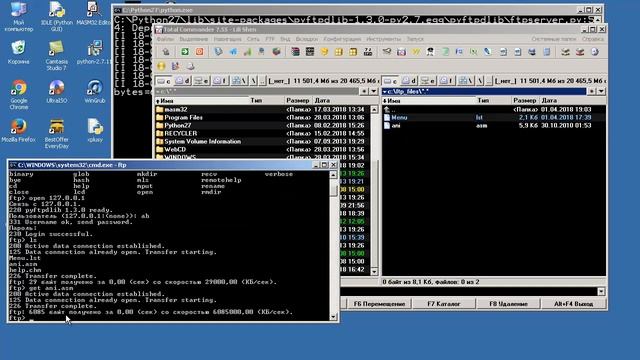Viewport: 640px width, 360px height.
Task: Open the Выделение menu
Action: click(193, 39)
